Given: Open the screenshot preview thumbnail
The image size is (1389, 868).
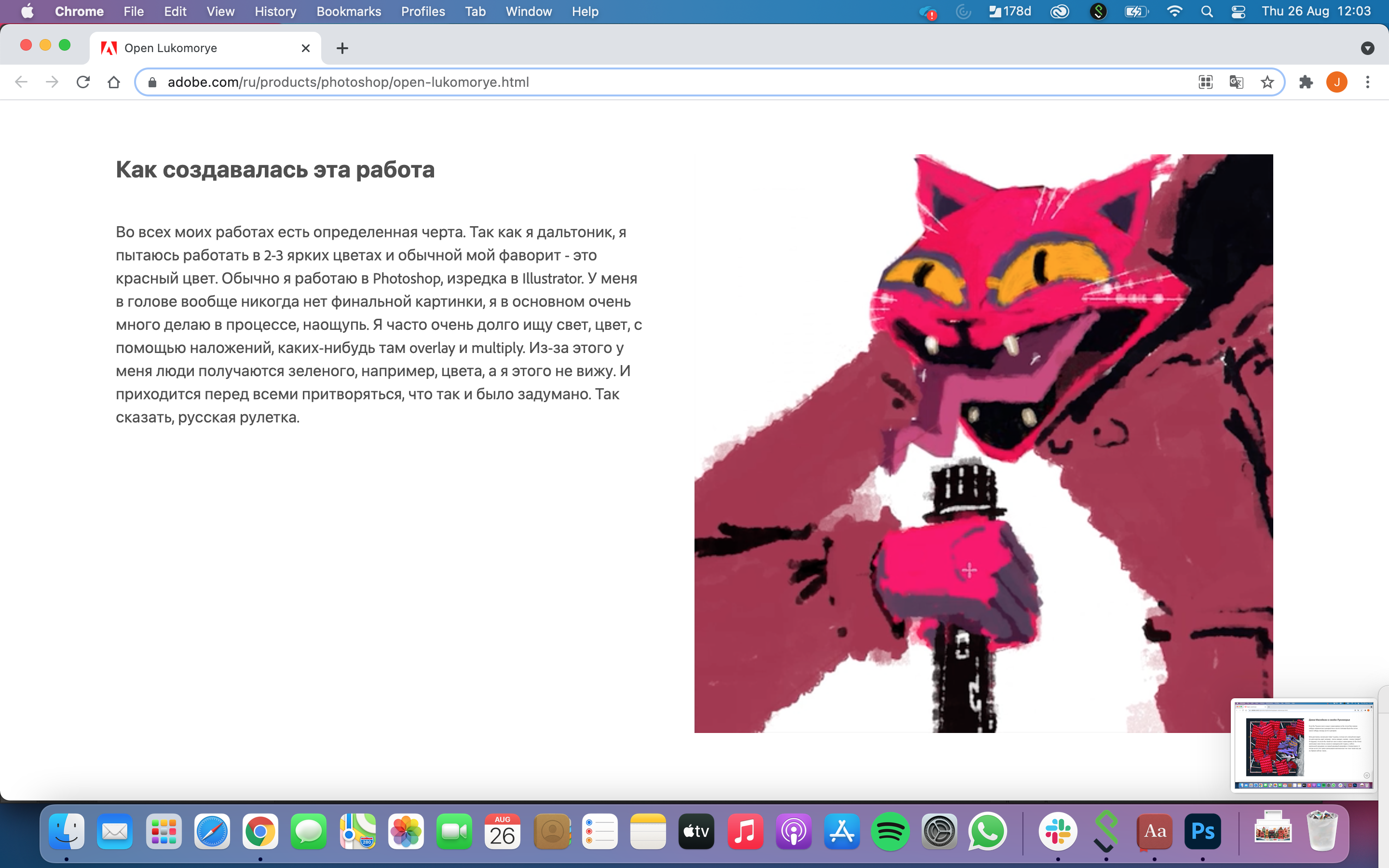Looking at the screenshot, I should [x=1303, y=745].
